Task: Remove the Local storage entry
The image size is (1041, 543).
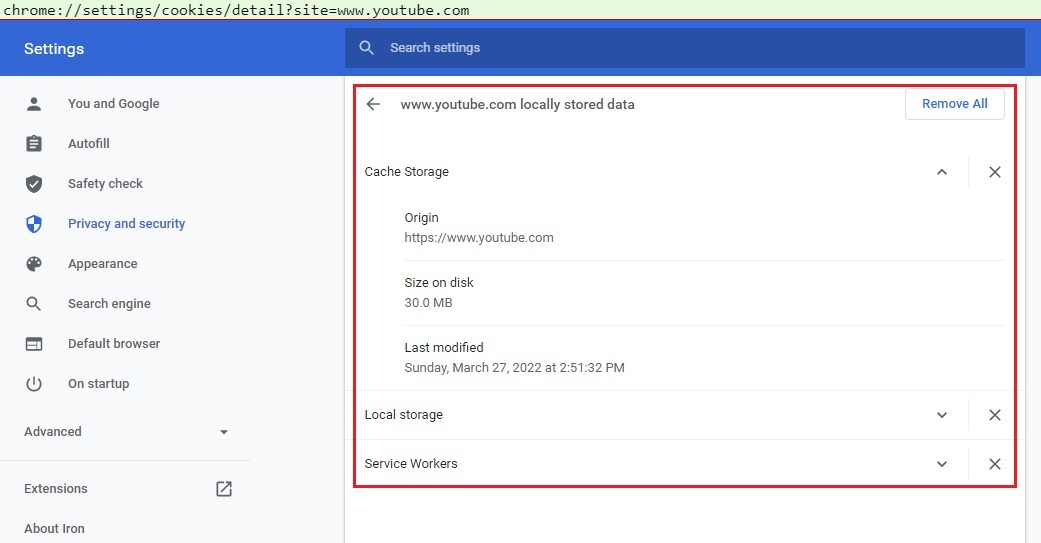Action: pyautogui.click(x=995, y=415)
